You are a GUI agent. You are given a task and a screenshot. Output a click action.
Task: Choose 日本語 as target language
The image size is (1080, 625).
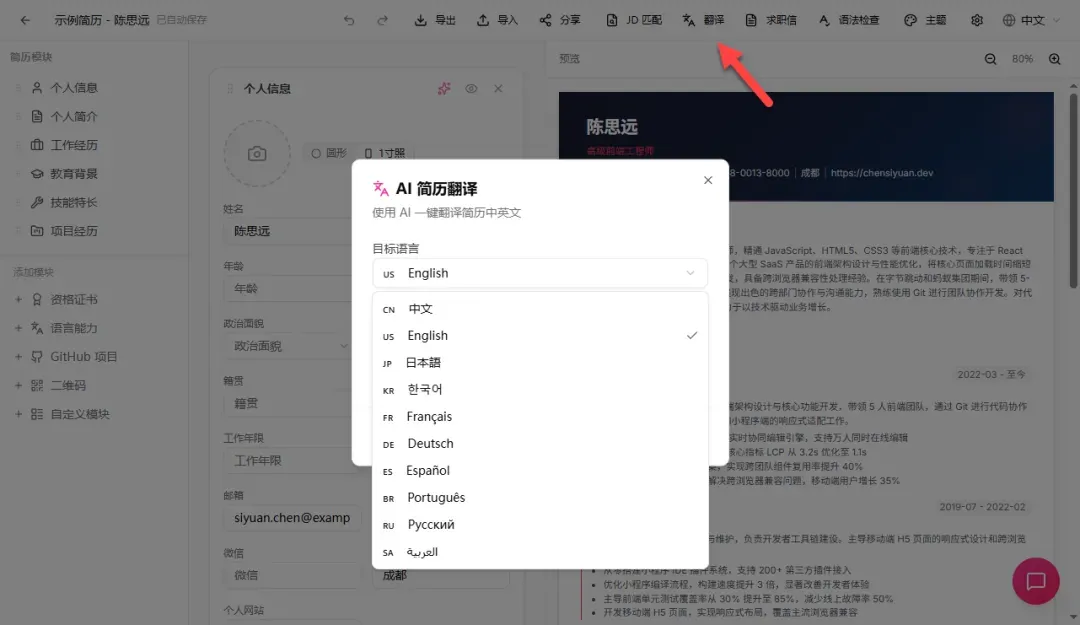pos(540,362)
